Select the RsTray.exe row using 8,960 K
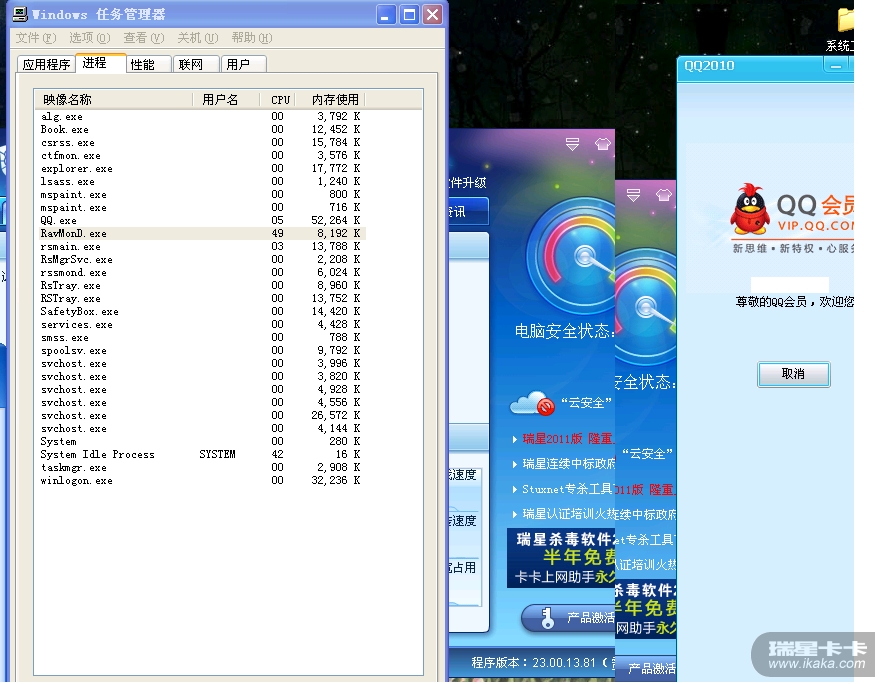The height and width of the screenshot is (684, 884). [x=201, y=285]
